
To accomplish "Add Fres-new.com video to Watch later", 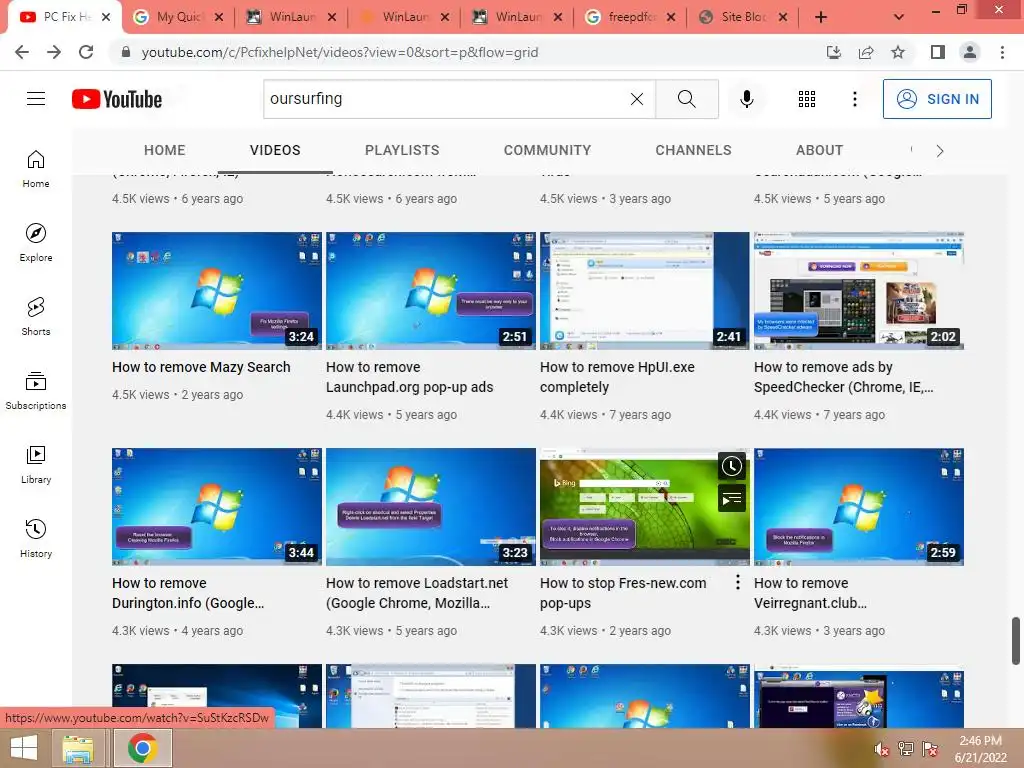I will (731, 466).
